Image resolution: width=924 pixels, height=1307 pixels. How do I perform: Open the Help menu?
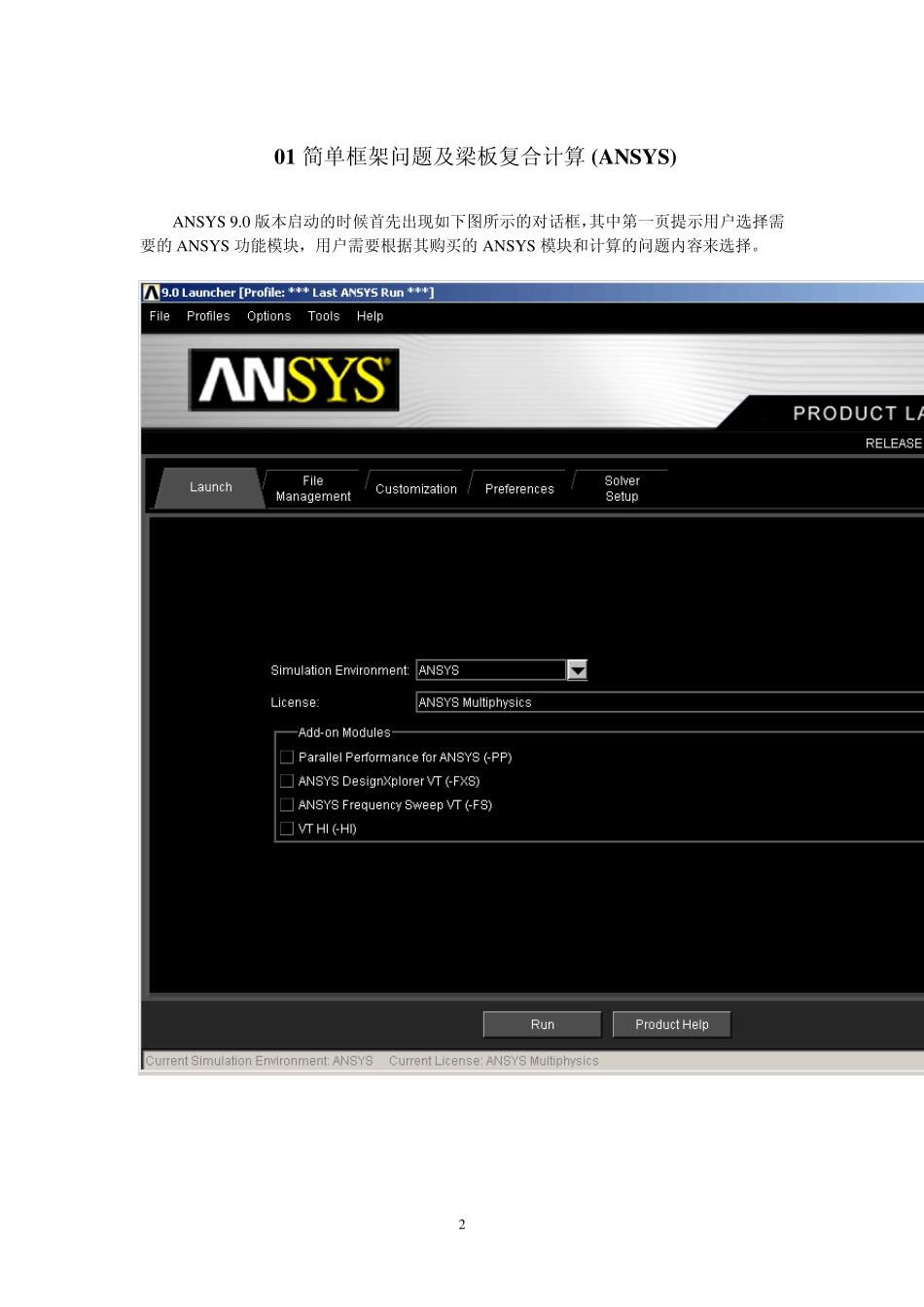click(x=370, y=316)
